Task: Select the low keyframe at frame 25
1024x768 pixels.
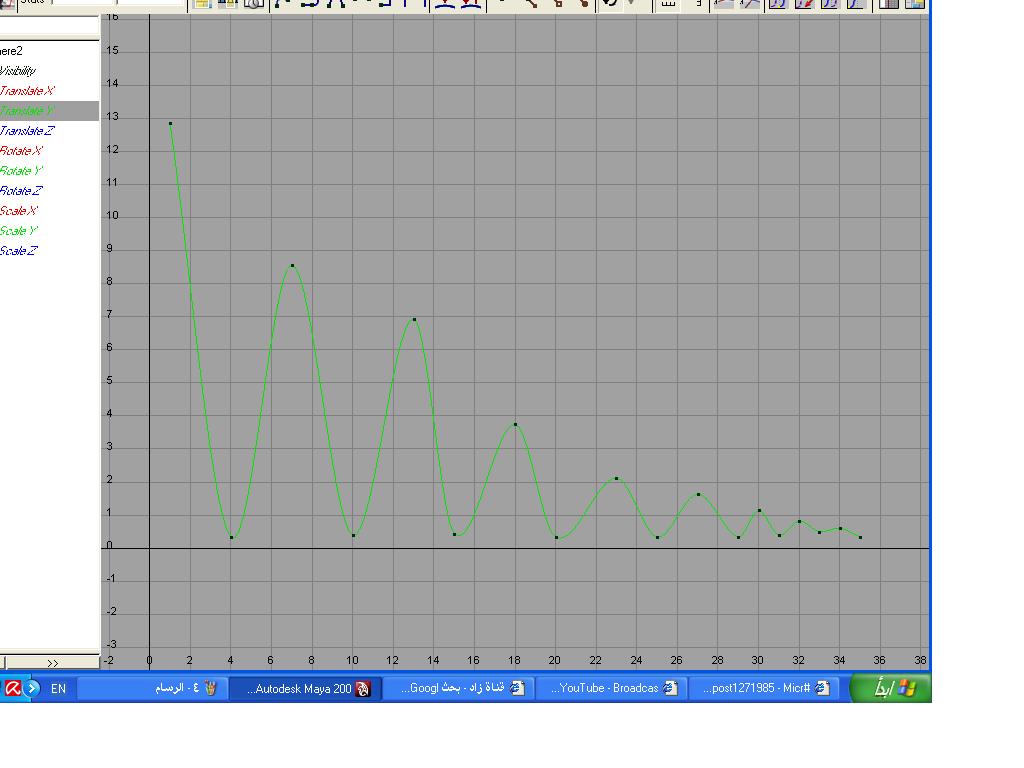Action: coord(658,537)
